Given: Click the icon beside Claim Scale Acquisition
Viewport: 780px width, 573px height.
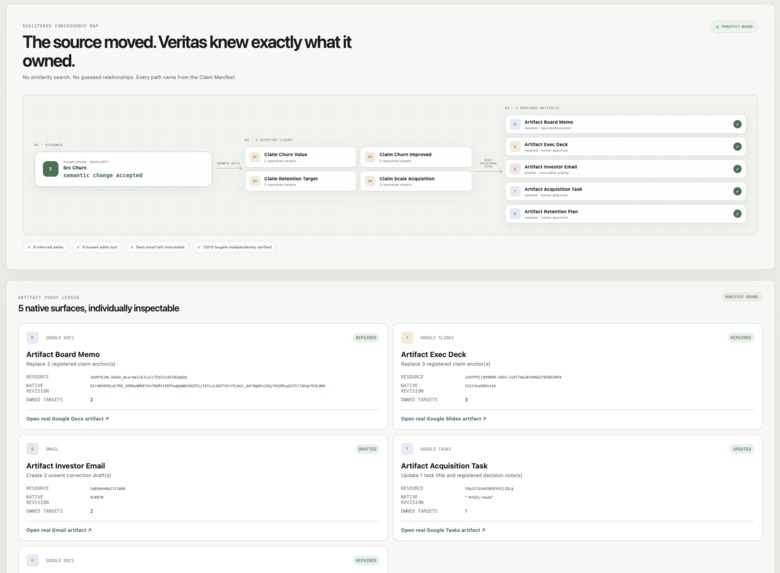Looking at the screenshot, I should point(370,181).
